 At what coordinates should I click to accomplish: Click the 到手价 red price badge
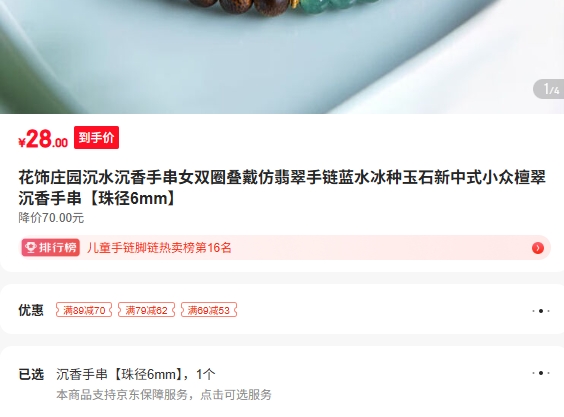[96, 137]
